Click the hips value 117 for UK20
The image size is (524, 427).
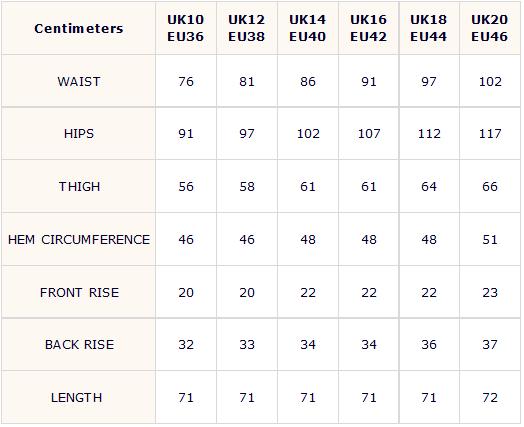[x=490, y=134]
